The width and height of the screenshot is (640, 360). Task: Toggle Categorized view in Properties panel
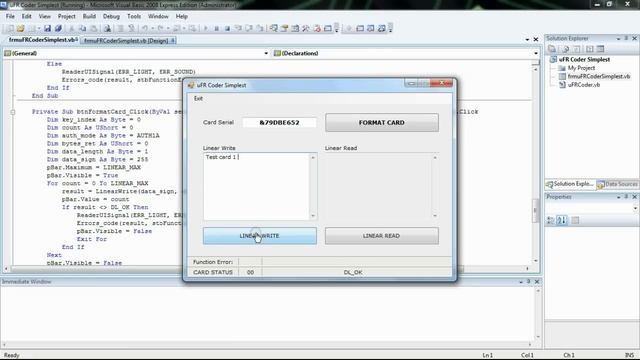(551, 220)
